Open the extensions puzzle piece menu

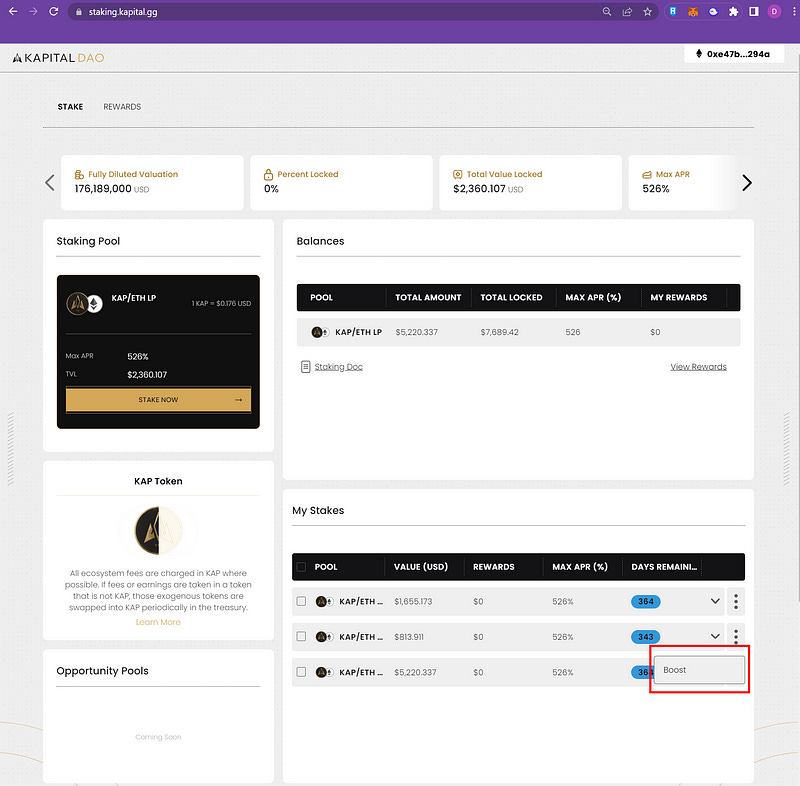click(733, 11)
